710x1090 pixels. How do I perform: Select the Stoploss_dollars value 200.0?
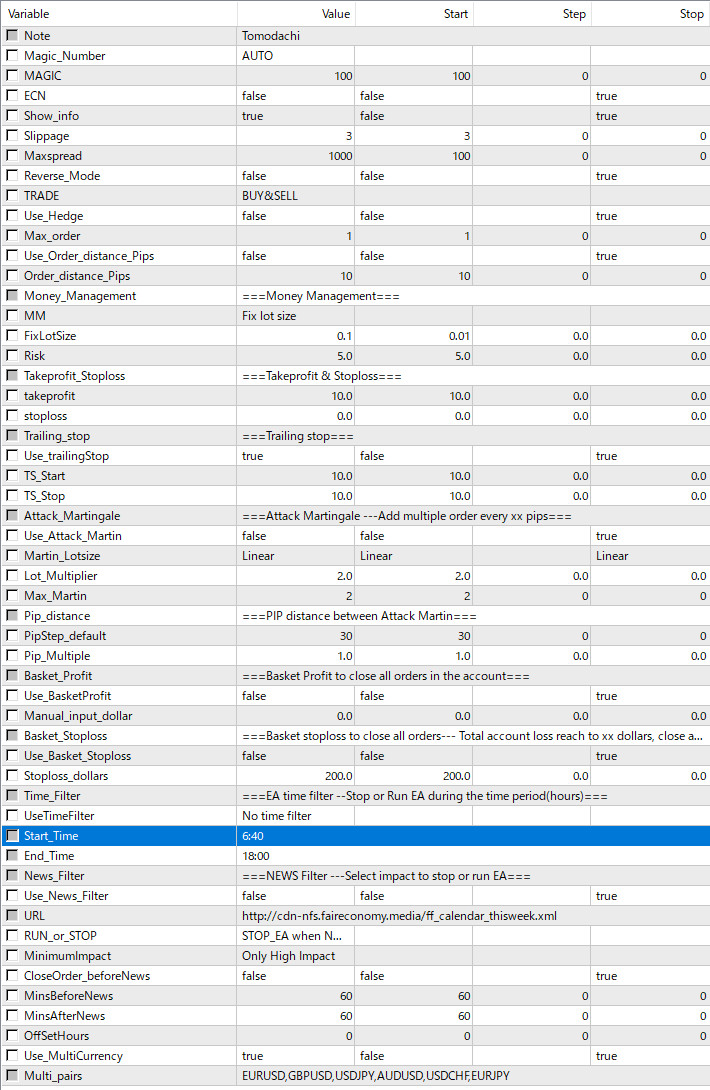pos(296,776)
